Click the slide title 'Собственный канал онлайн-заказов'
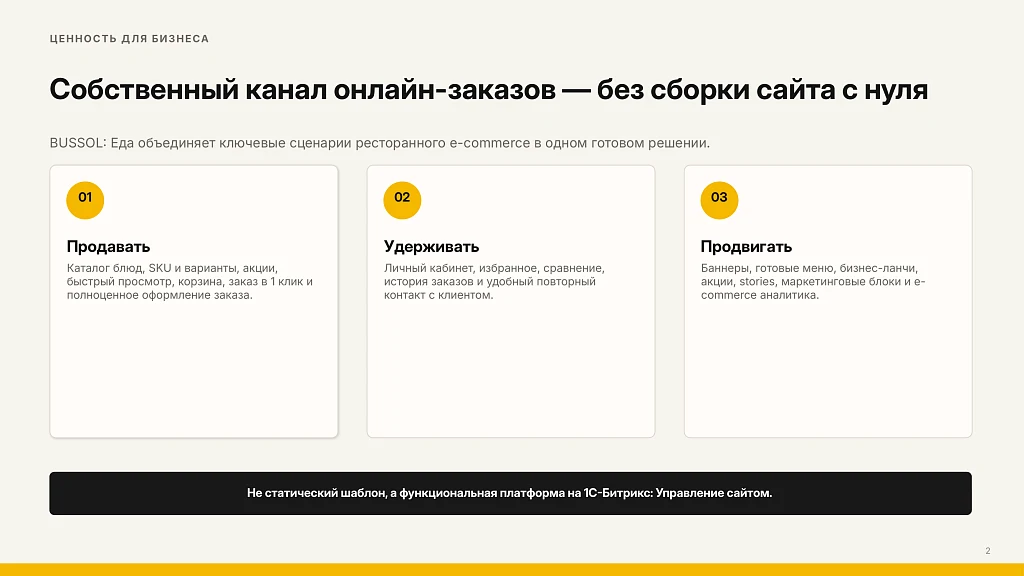The image size is (1024, 576). [x=488, y=89]
